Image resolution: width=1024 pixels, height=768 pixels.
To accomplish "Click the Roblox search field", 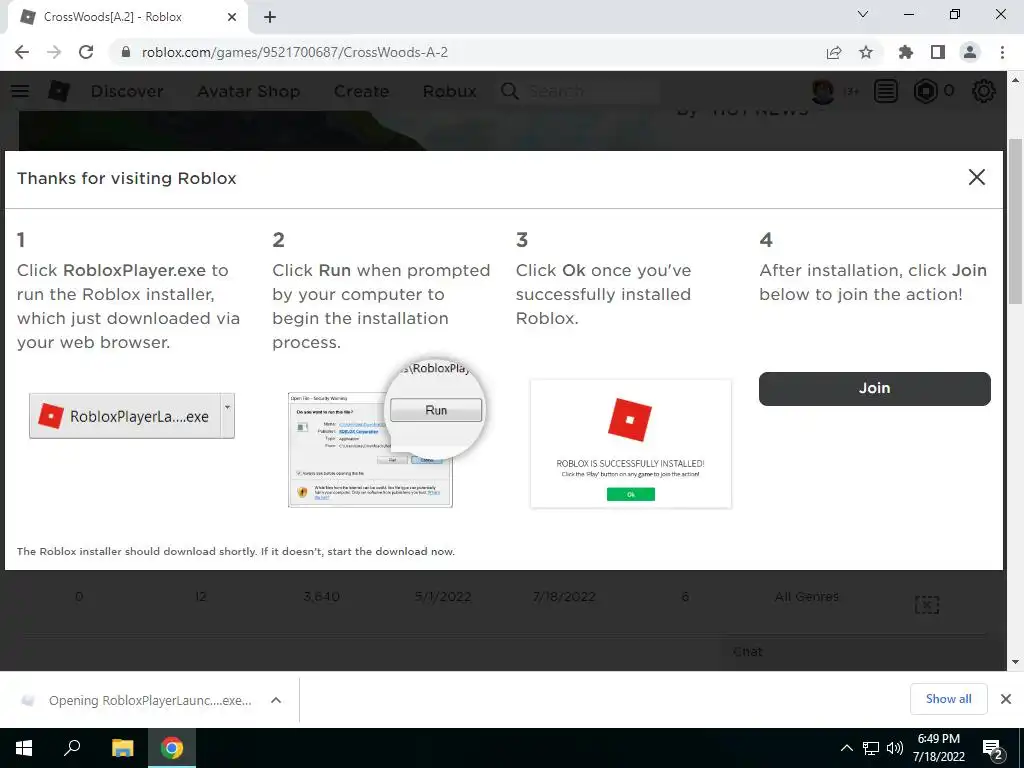I will [591, 91].
